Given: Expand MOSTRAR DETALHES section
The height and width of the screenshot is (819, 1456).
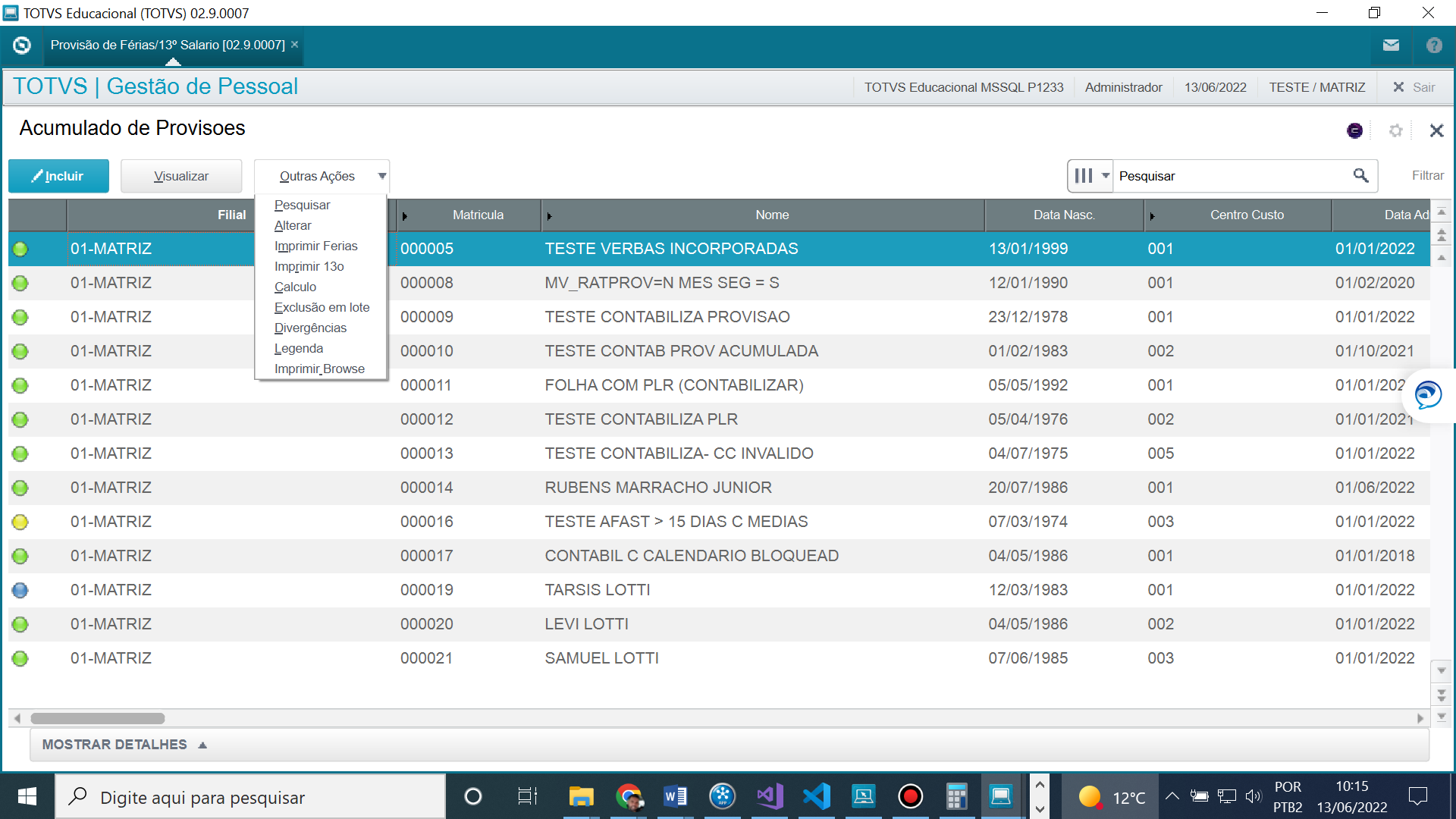Looking at the screenshot, I should point(124,745).
